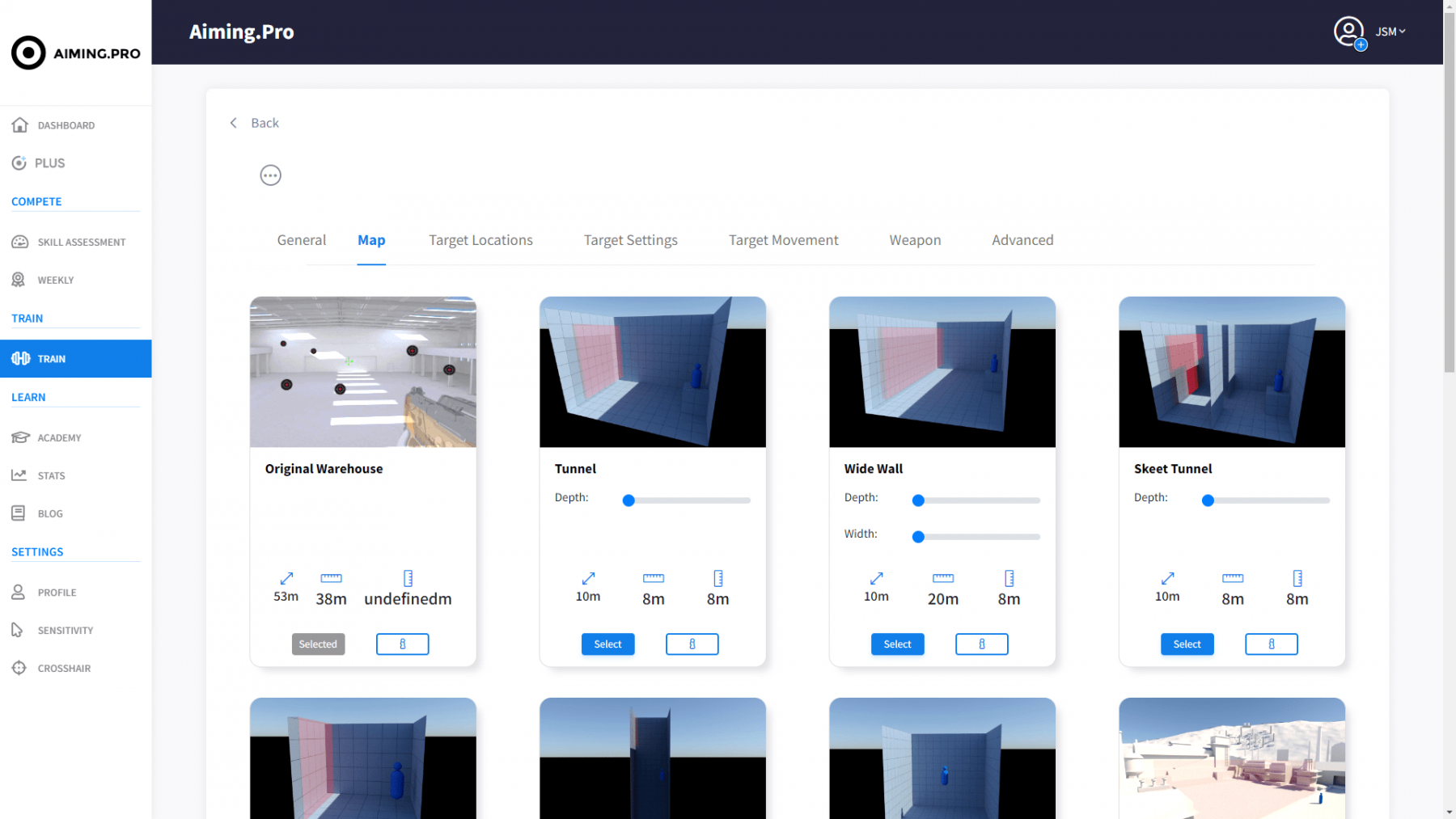Image resolution: width=1456 pixels, height=819 pixels.
Task: Expand the JSM user account dropdown
Action: pos(1390,32)
